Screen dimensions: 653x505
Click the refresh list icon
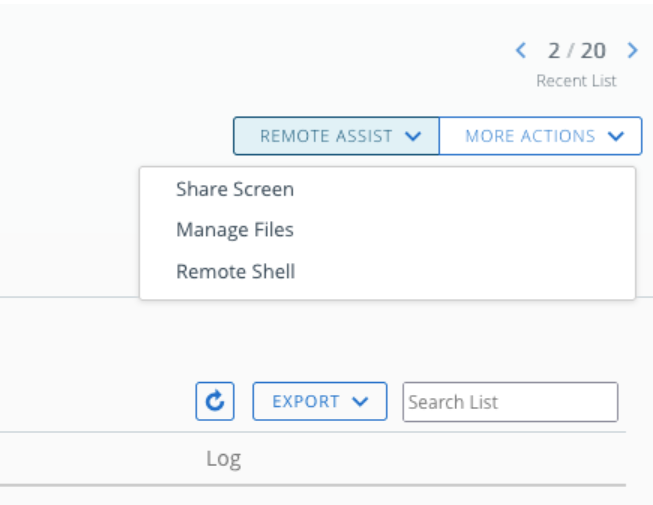(x=215, y=401)
